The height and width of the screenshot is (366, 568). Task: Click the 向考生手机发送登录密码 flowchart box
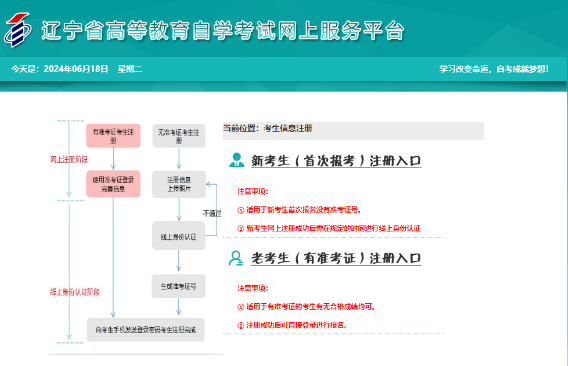146,330
